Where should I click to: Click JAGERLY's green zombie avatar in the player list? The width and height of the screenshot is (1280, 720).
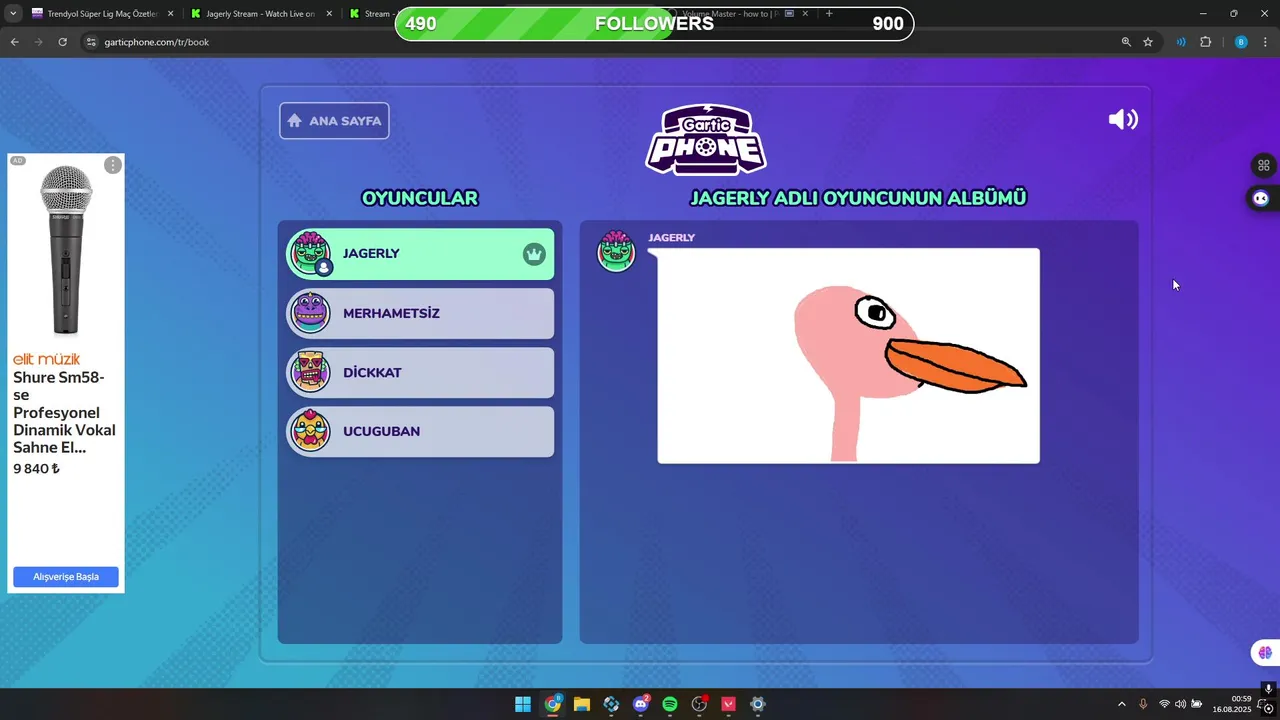coord(310,253)
